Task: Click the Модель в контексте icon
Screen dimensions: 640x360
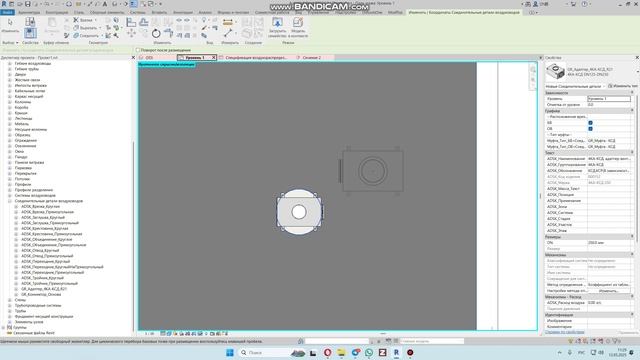Action: click(298, 22)
